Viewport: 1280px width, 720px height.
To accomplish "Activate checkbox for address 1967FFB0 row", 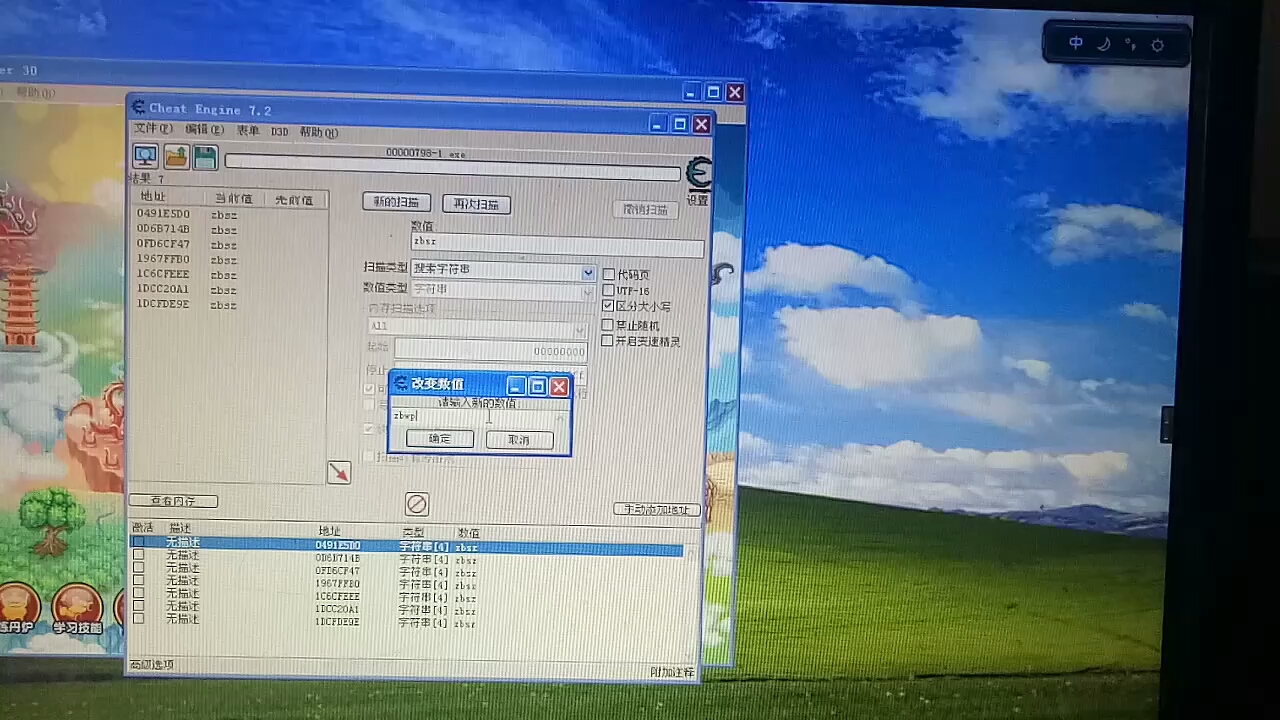I will [x=138, y=581].
